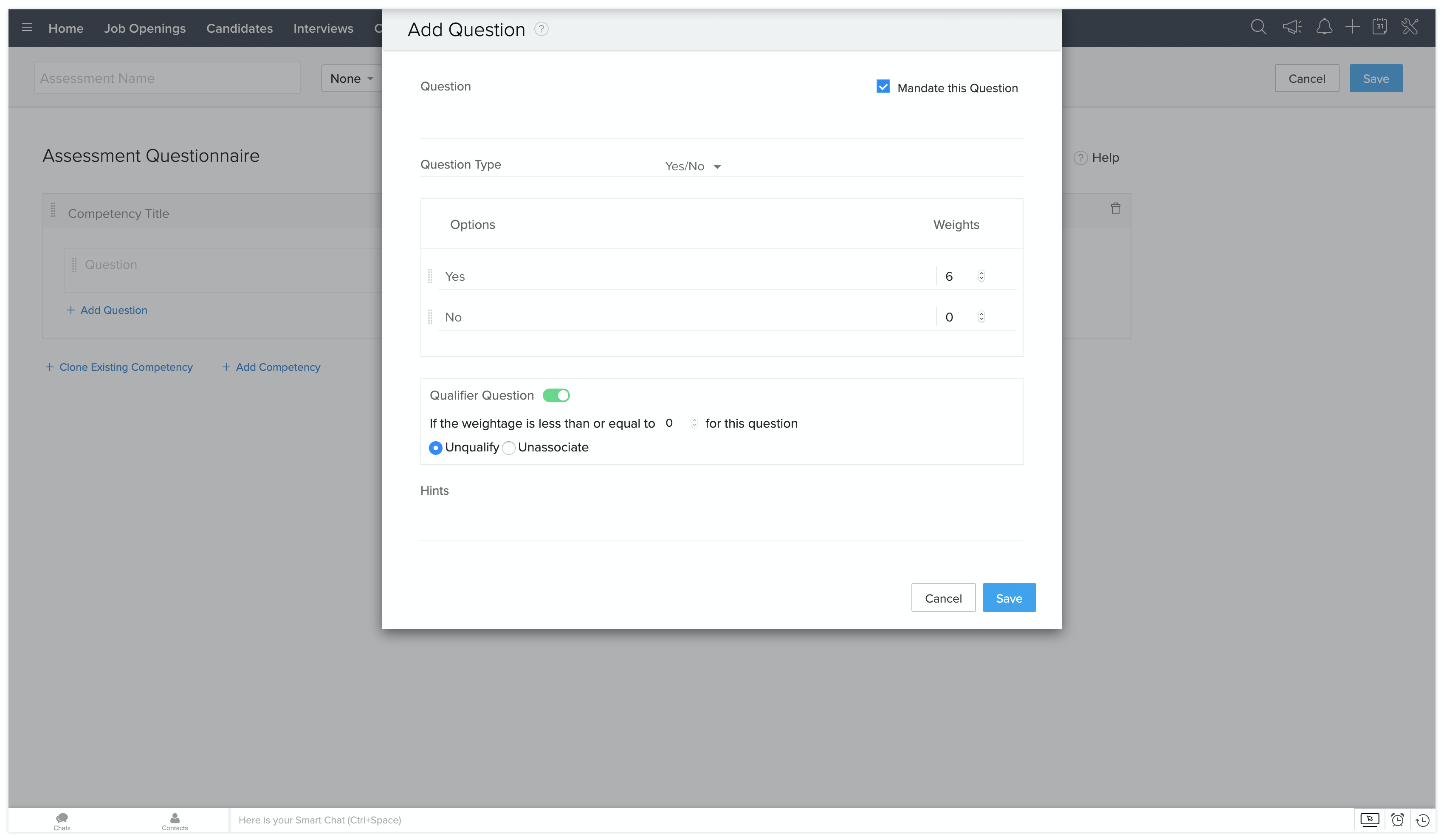Open the Candidates menu tab

(240, 28)
